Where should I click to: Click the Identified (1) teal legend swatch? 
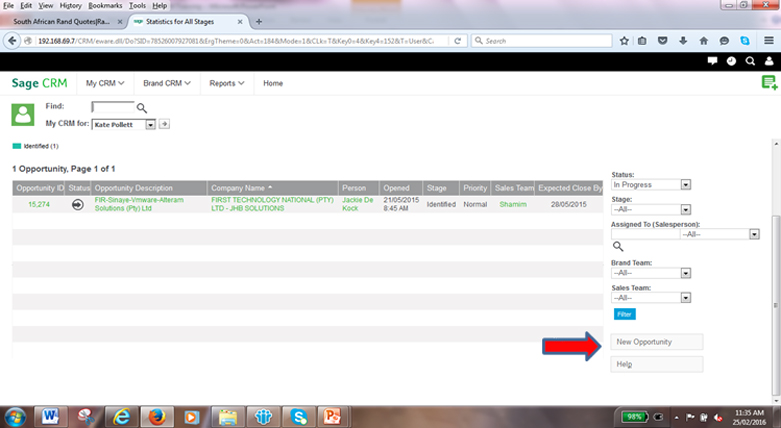17,146
